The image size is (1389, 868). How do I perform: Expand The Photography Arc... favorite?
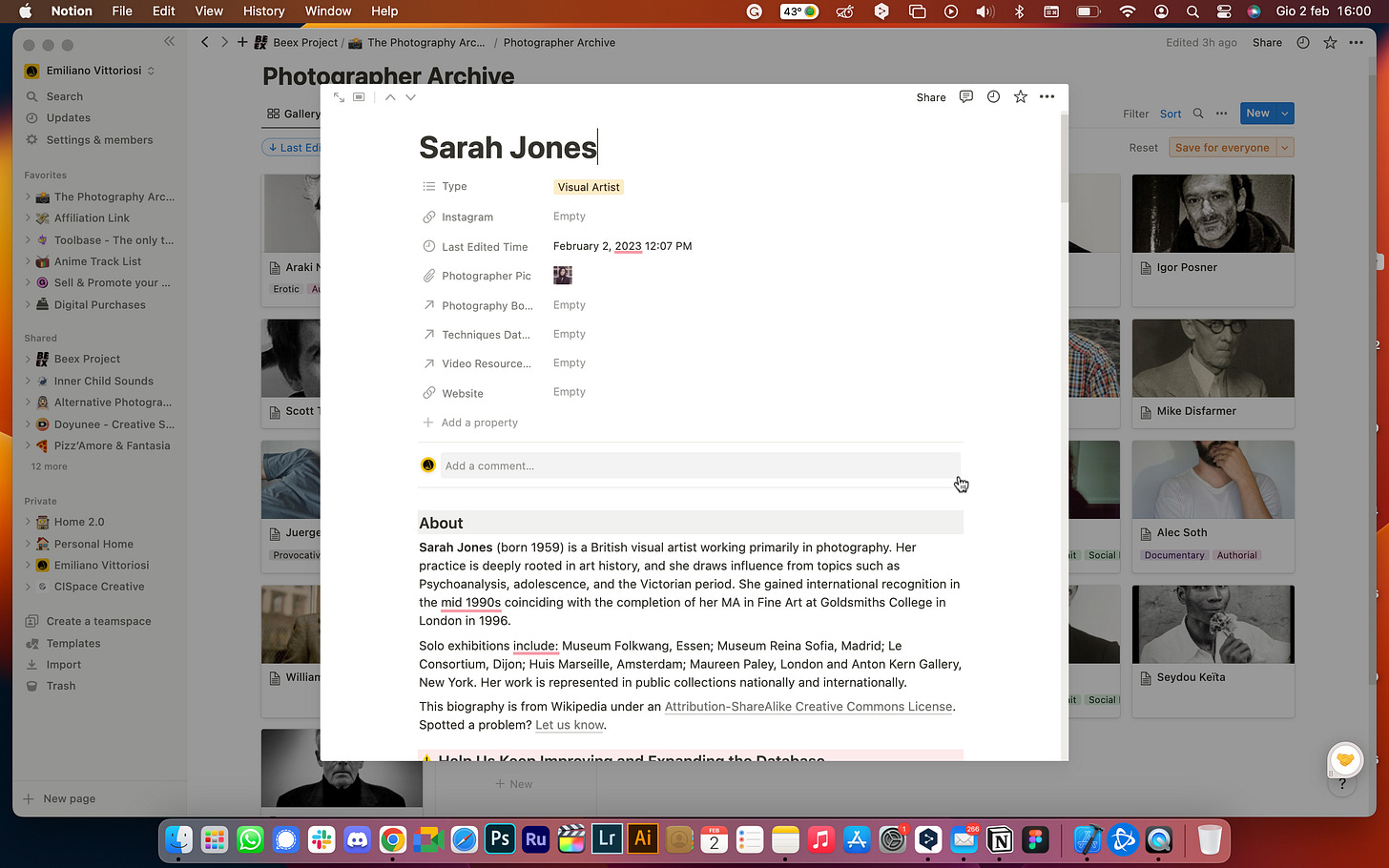point(28,197)
